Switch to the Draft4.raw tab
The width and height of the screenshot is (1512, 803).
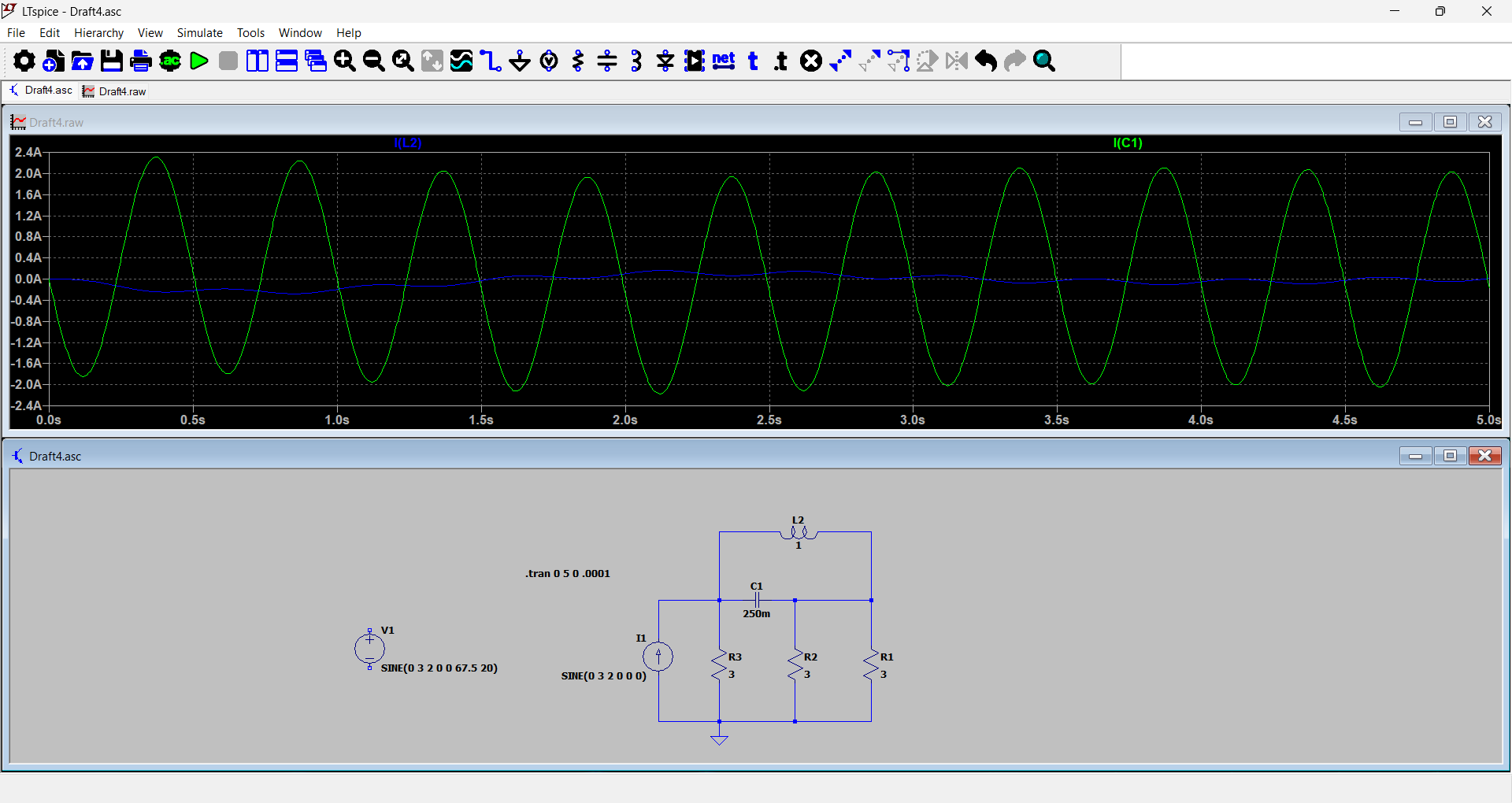click(116, 91)
